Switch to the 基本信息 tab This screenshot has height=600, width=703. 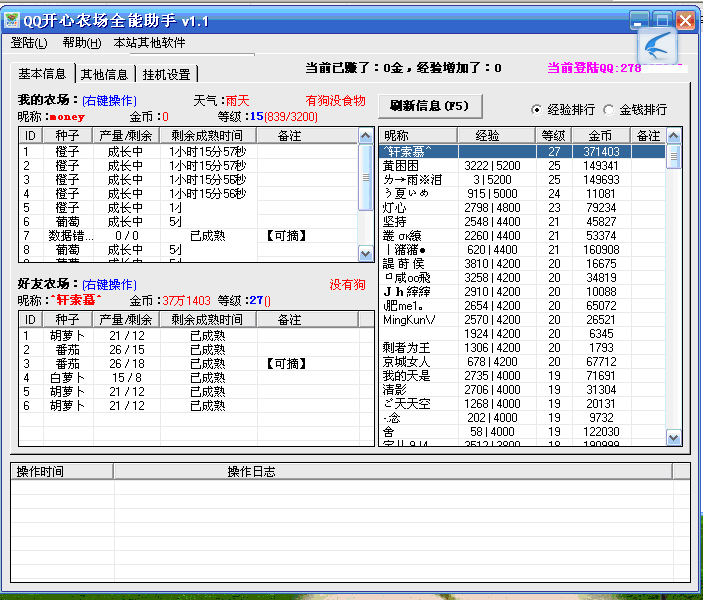tap(42, 74)
